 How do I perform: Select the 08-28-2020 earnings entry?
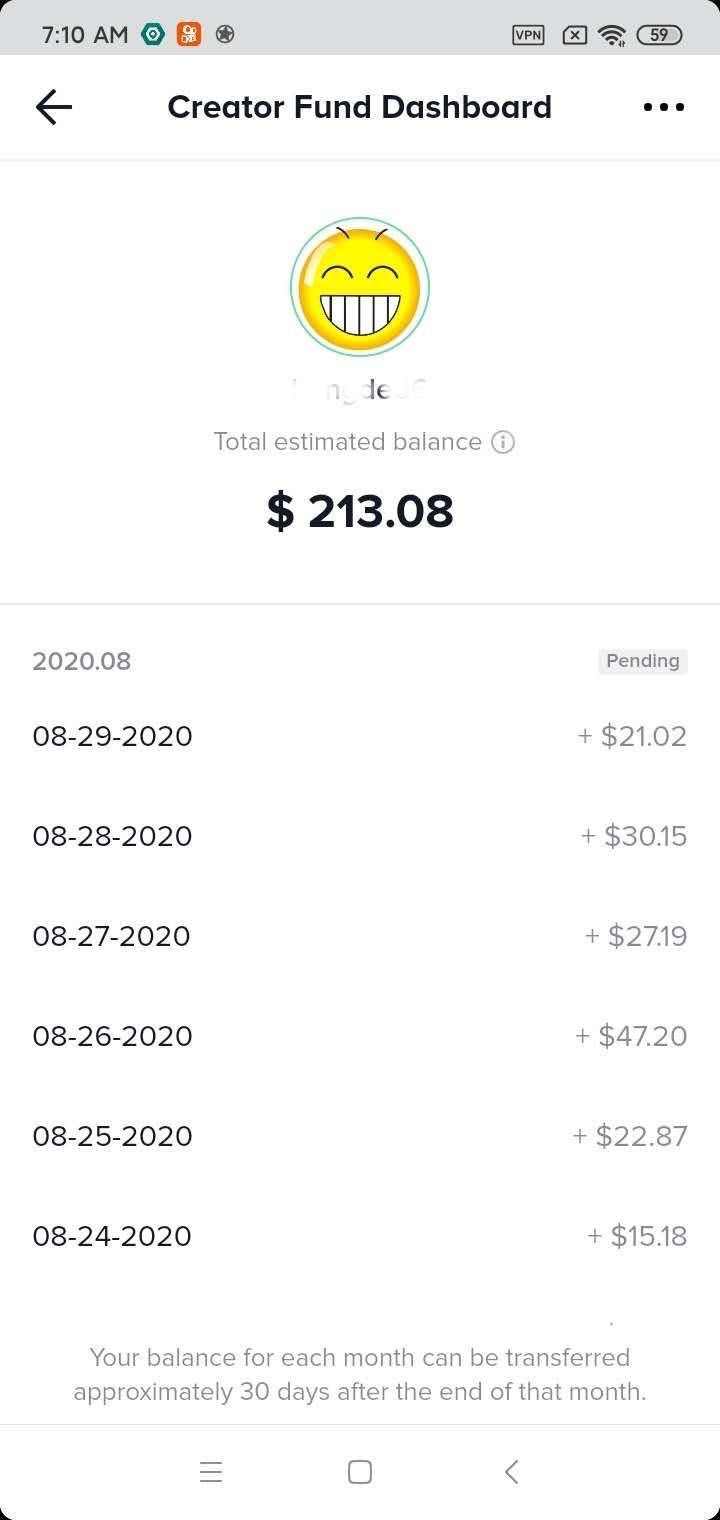360,837
